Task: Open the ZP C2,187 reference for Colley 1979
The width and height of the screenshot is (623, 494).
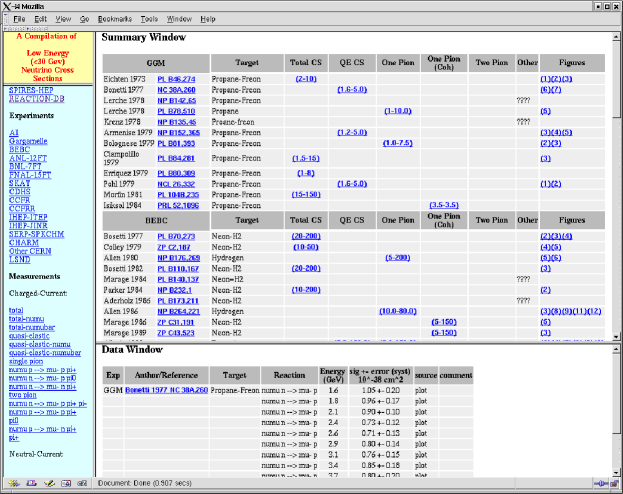Action: click(174, 247)
